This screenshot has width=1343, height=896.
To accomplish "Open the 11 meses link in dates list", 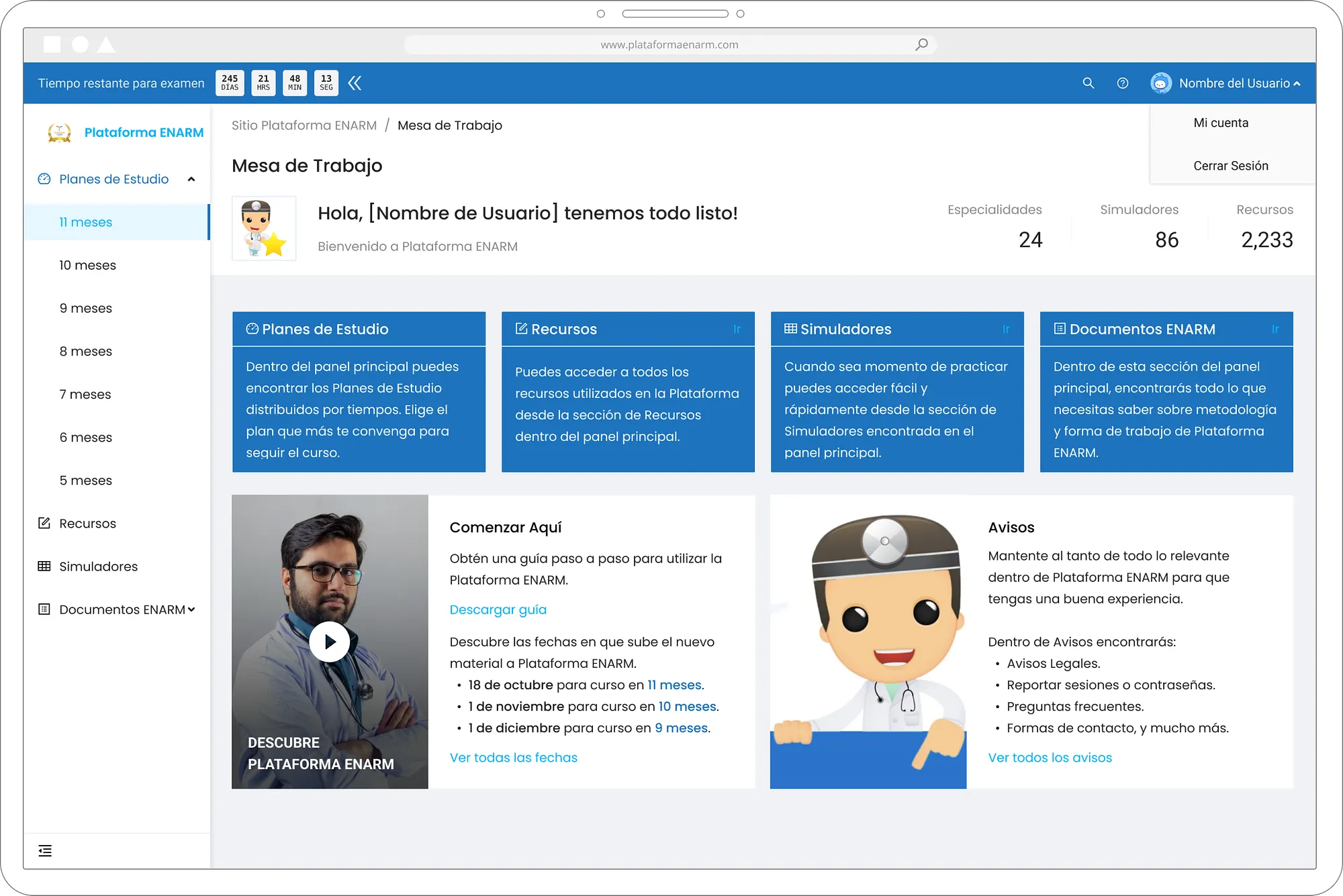I will (675, 685).
